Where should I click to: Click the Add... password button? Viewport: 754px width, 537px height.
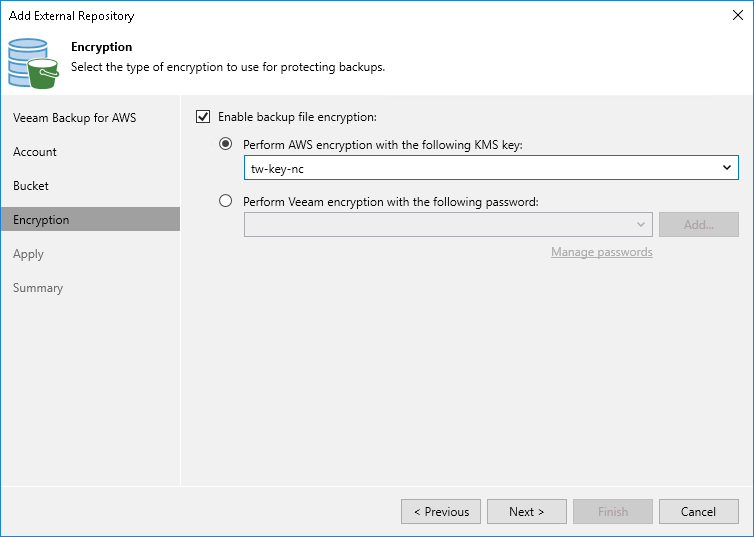click(698, 224)
